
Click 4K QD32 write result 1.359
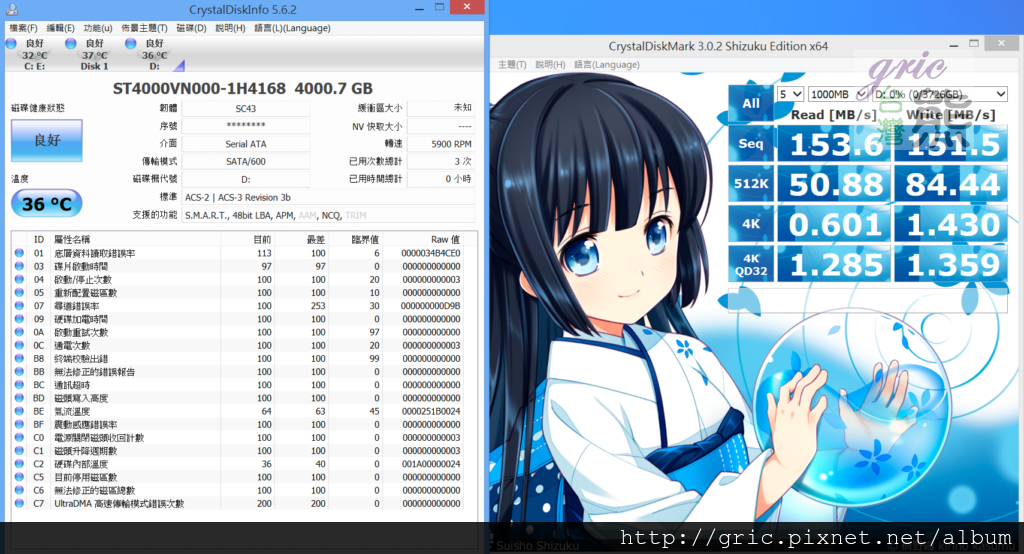[950, 264]
